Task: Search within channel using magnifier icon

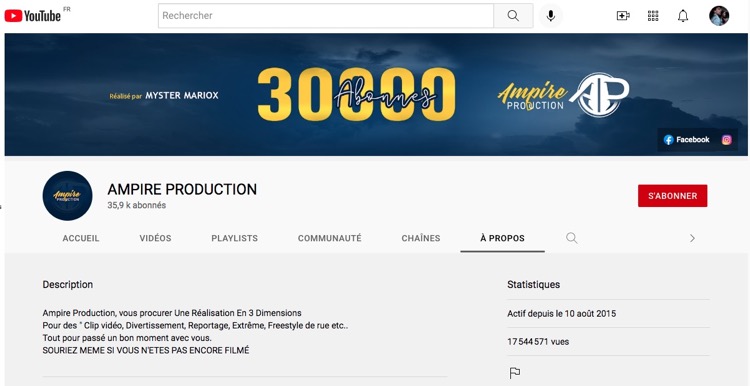Action: (572, 238)
